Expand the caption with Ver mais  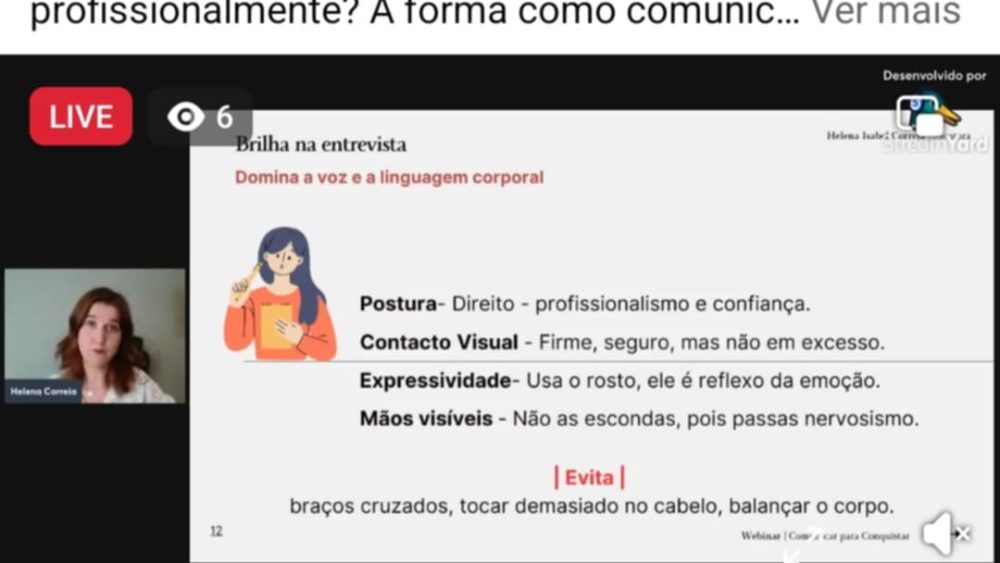click(885, 12)
